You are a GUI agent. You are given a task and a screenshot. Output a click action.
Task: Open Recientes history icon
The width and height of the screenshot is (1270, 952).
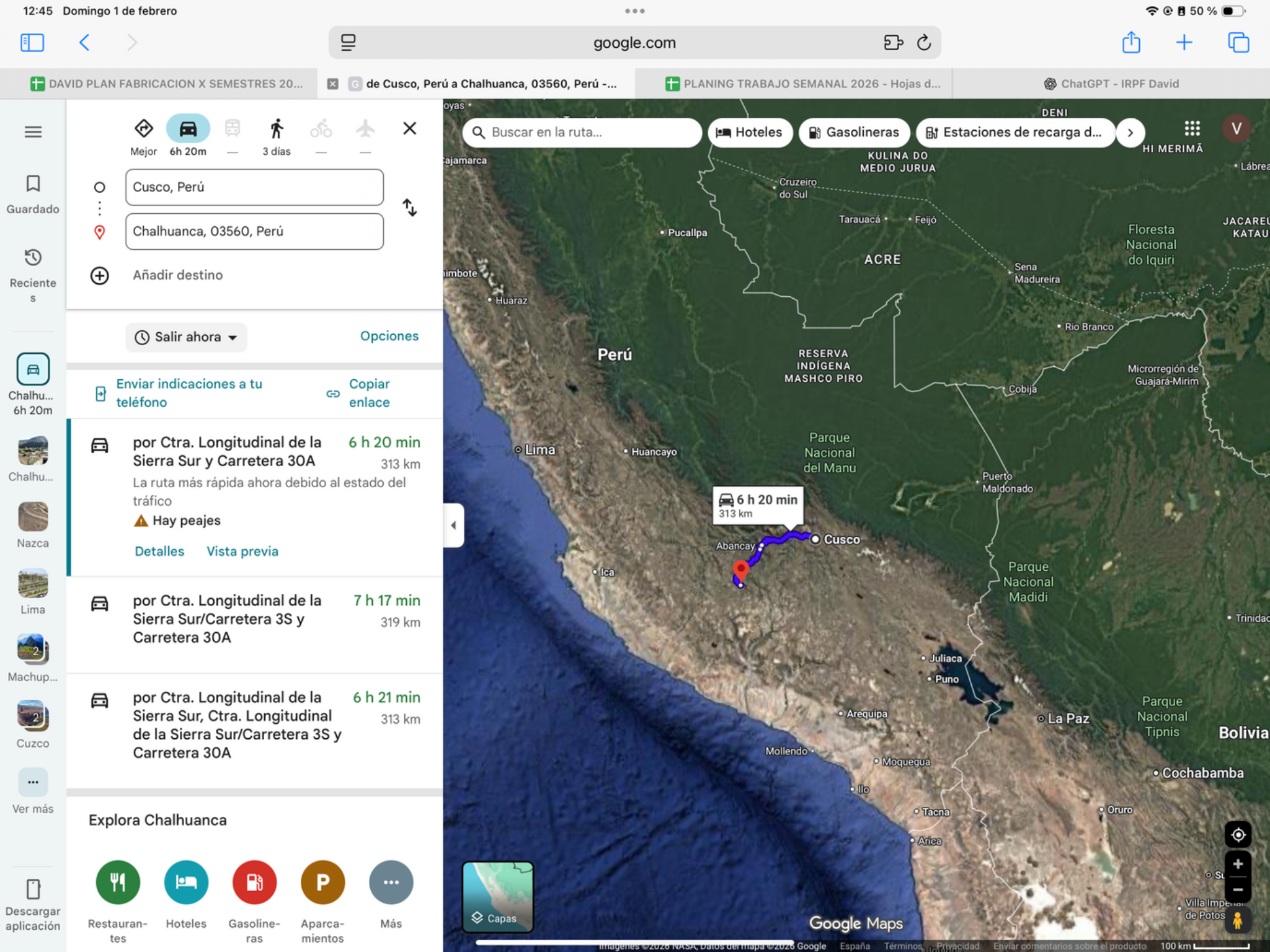pos(33,257)
